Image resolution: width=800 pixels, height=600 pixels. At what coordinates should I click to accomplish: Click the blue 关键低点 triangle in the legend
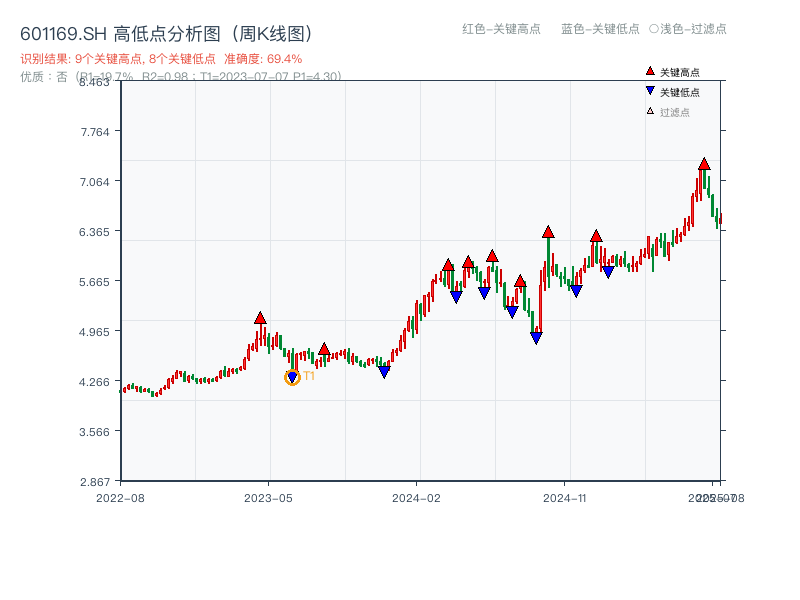[650, 91]
